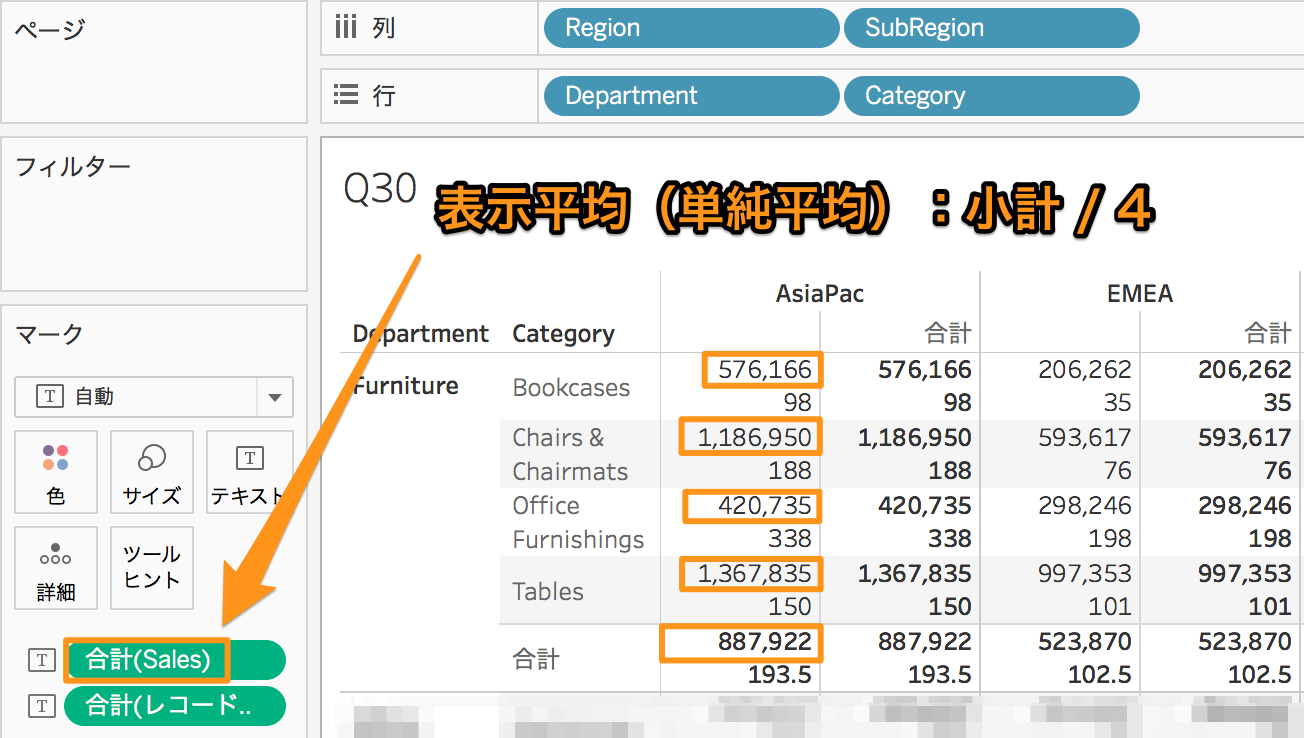The width and height of the screenshot is (1304, 738).
Task: Click the マーク card title
Action: tap(49, 334)
